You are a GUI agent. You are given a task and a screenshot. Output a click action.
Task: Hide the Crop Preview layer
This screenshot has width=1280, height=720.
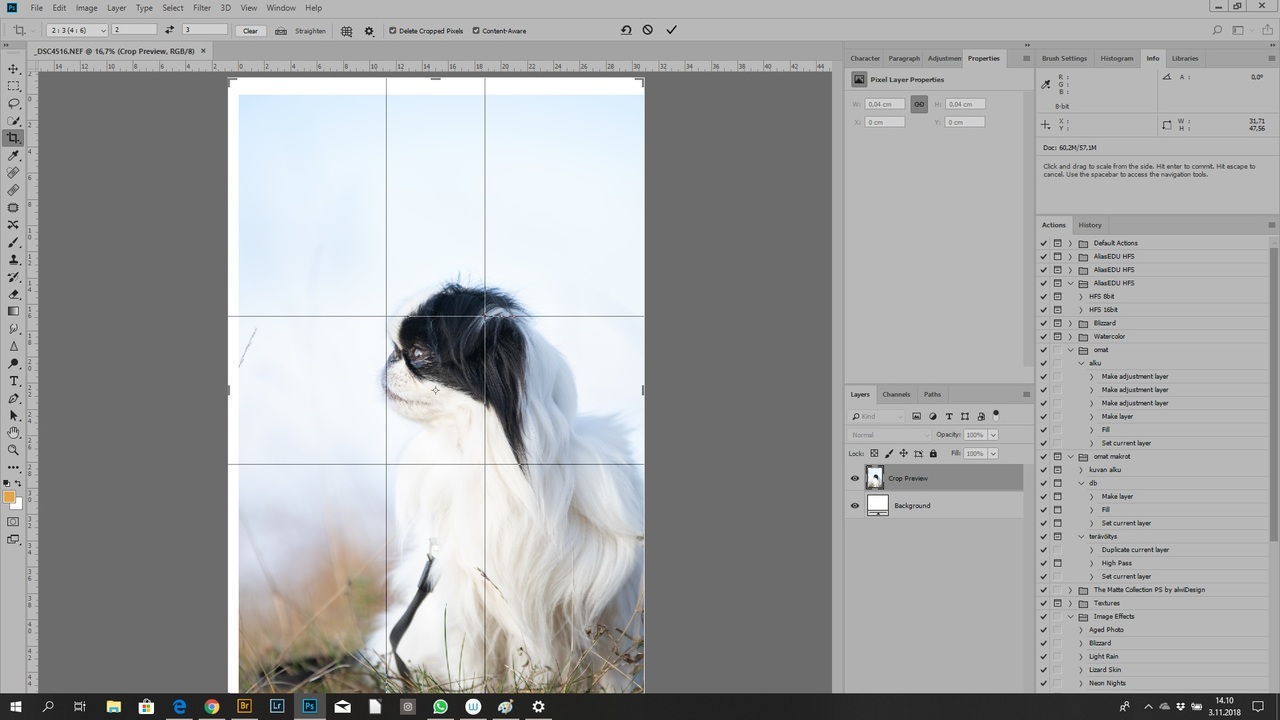tap(854, 478)
